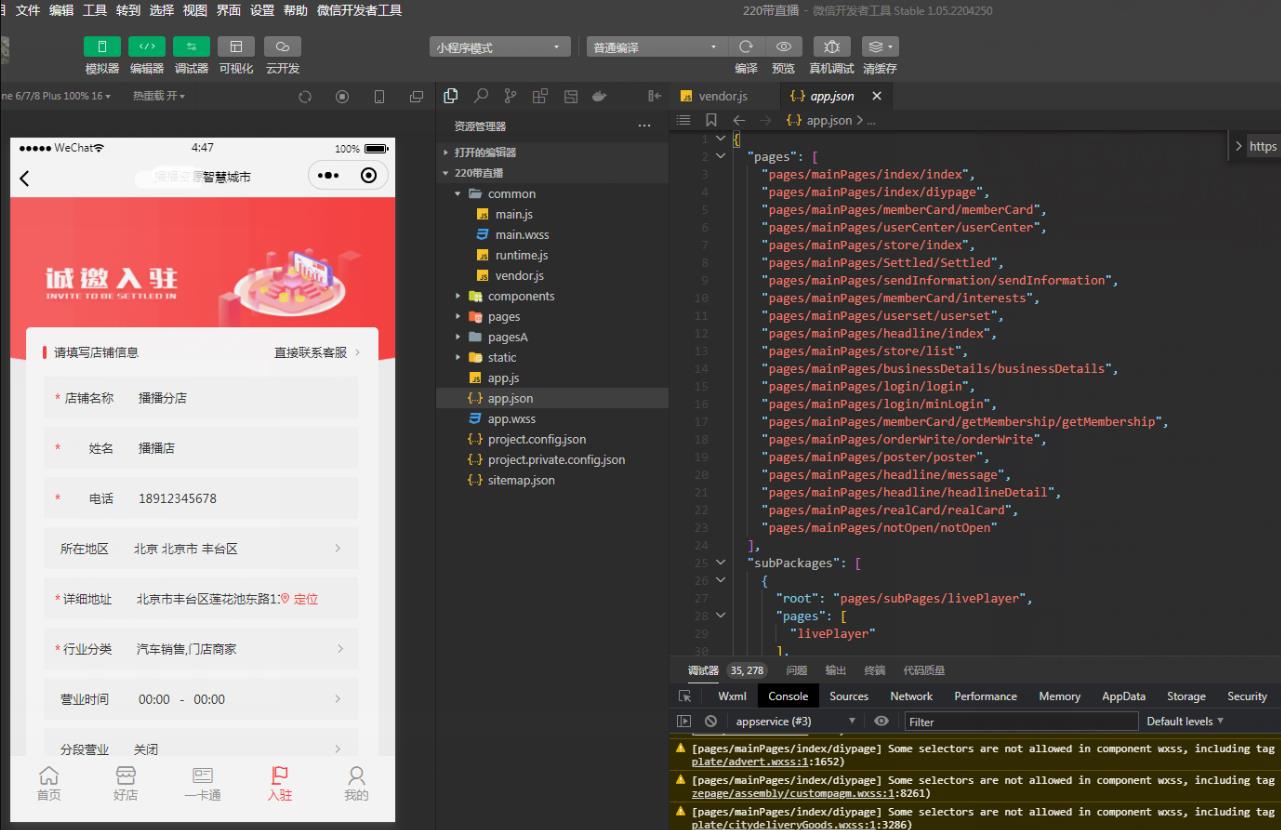Fold the "subPackages" array on line 25

(720, 563)
